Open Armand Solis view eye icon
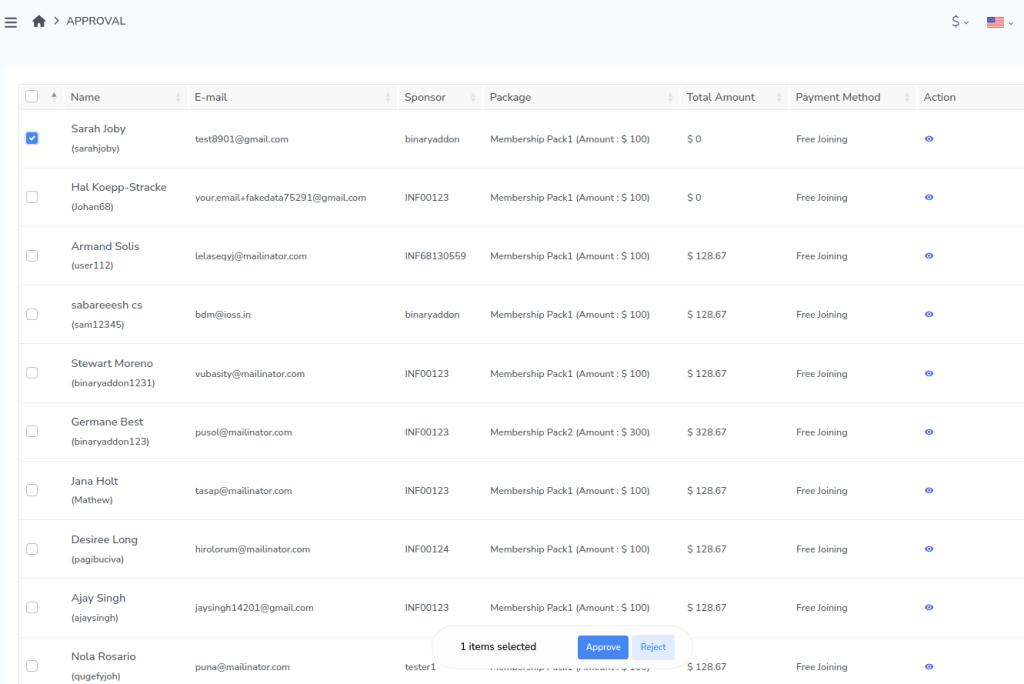 [x=929, y=256]
